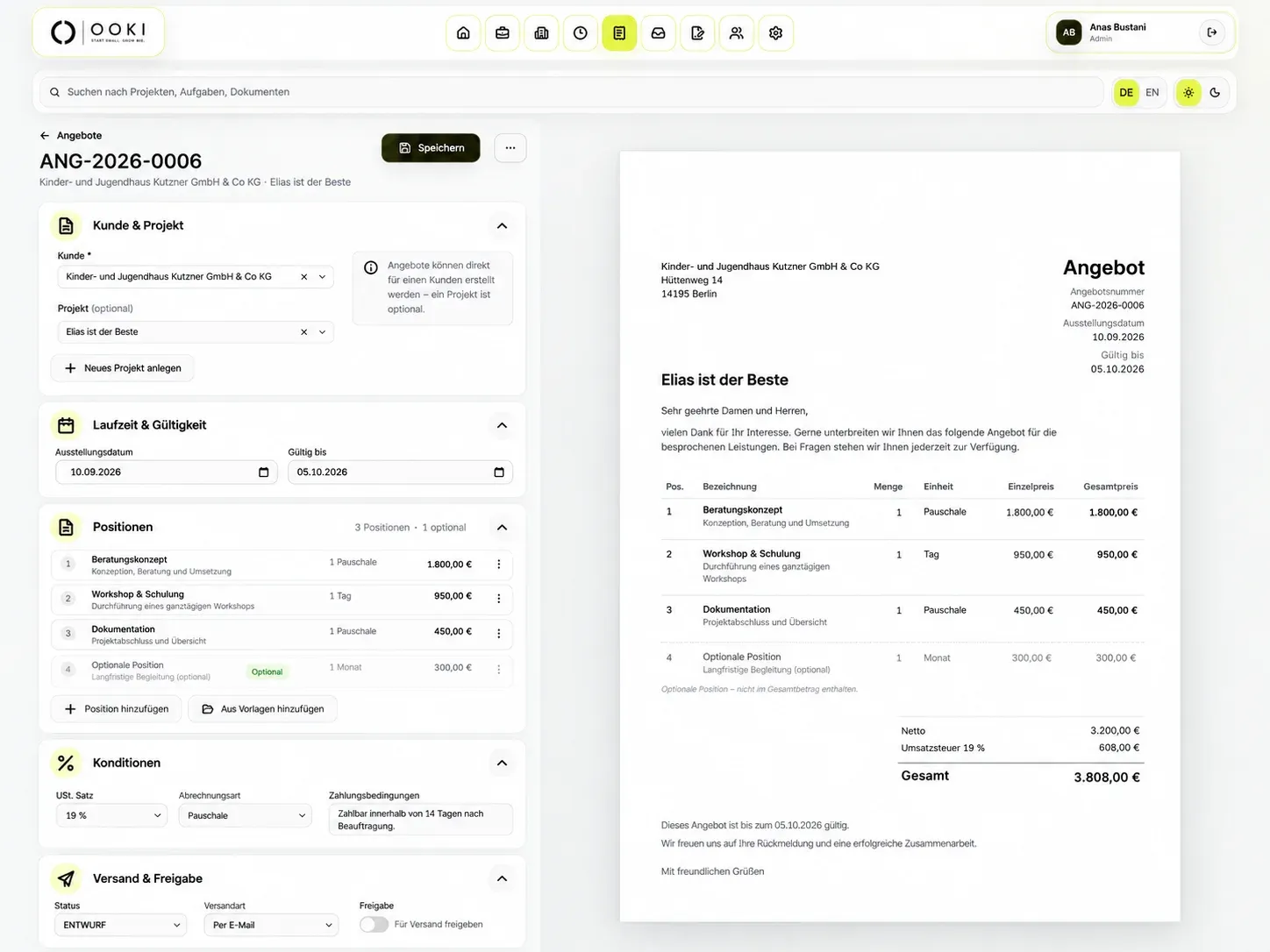
Task: Click the search field for Projekten, Aufgaben, Dokumenten
Action: coord(571,92)
